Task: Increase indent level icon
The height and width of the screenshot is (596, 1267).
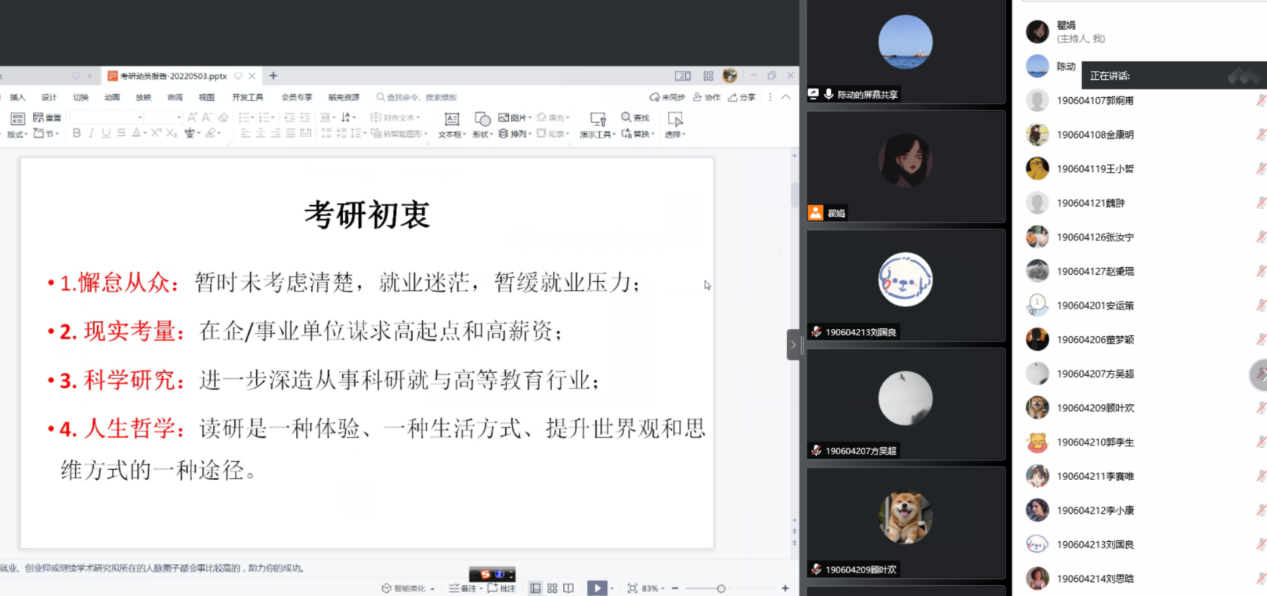Action: pyautogui.click(x=304, y=117)
